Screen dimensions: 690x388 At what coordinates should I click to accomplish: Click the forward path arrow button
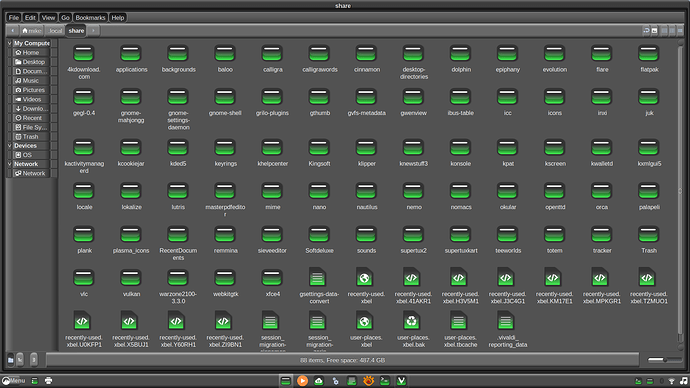tap(93, 30)
